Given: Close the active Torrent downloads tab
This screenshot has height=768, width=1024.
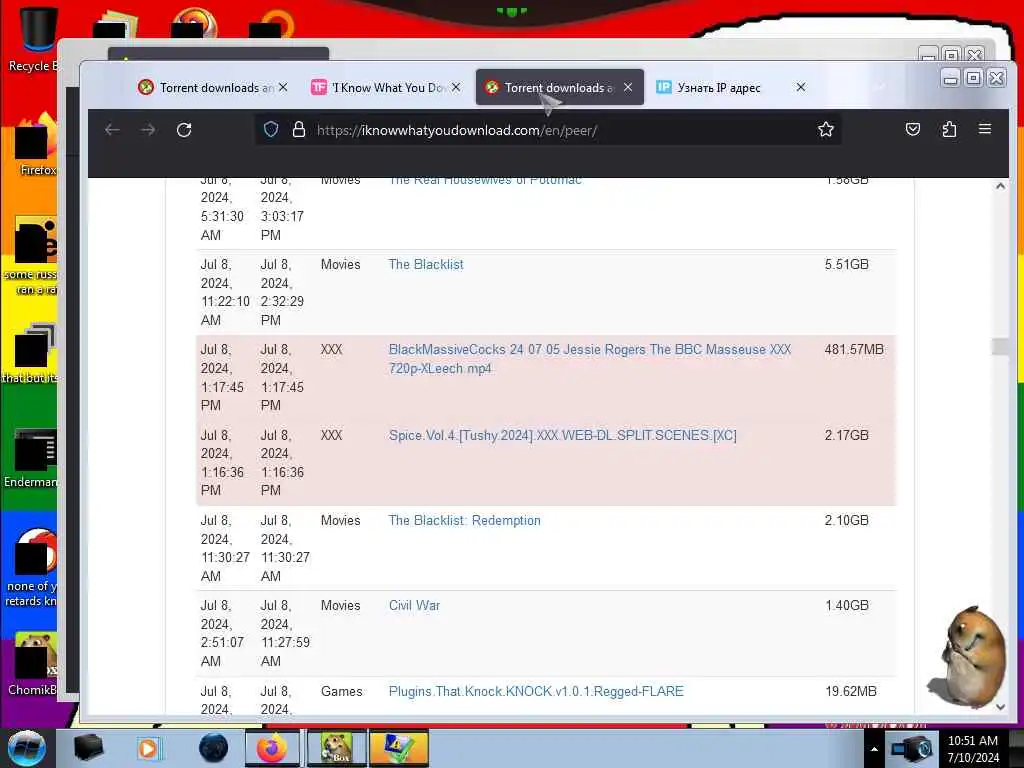Looking at the screenshot, I should (x=628, y=87).
